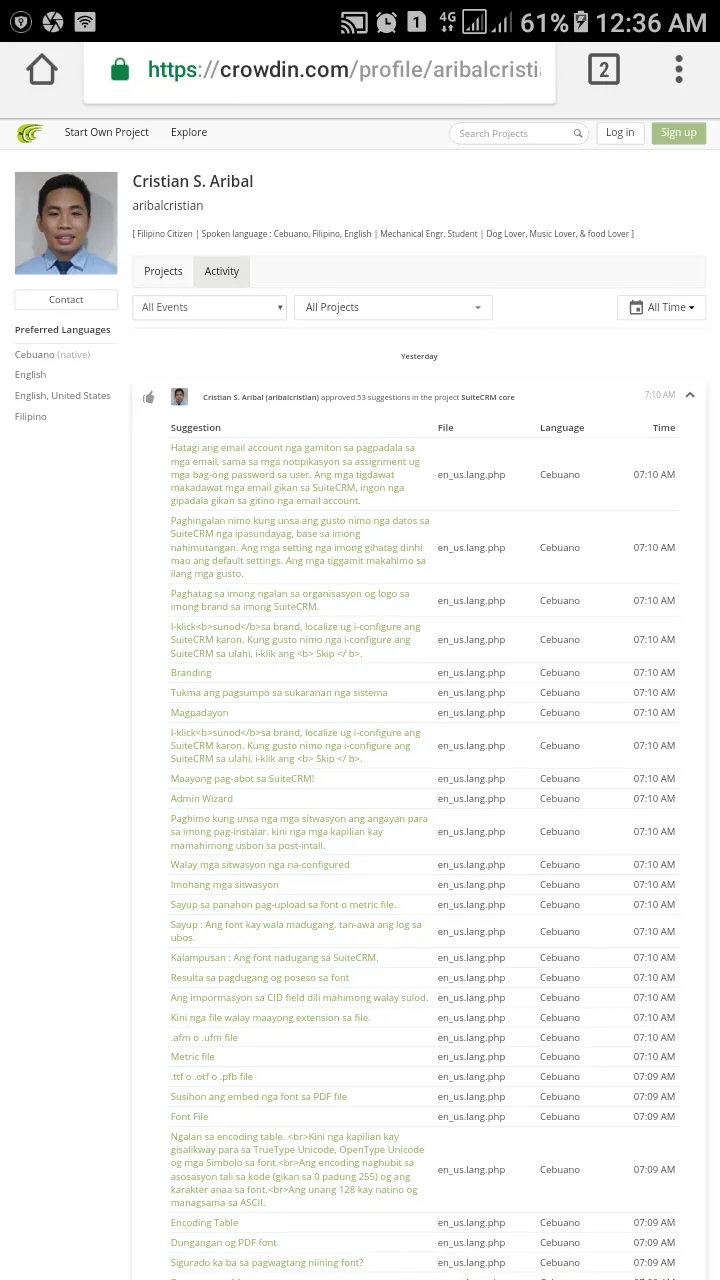This screenshot has width=720, height=1280.
Task: Tap the alarm clock status icon
Action: tap(386, 22)
